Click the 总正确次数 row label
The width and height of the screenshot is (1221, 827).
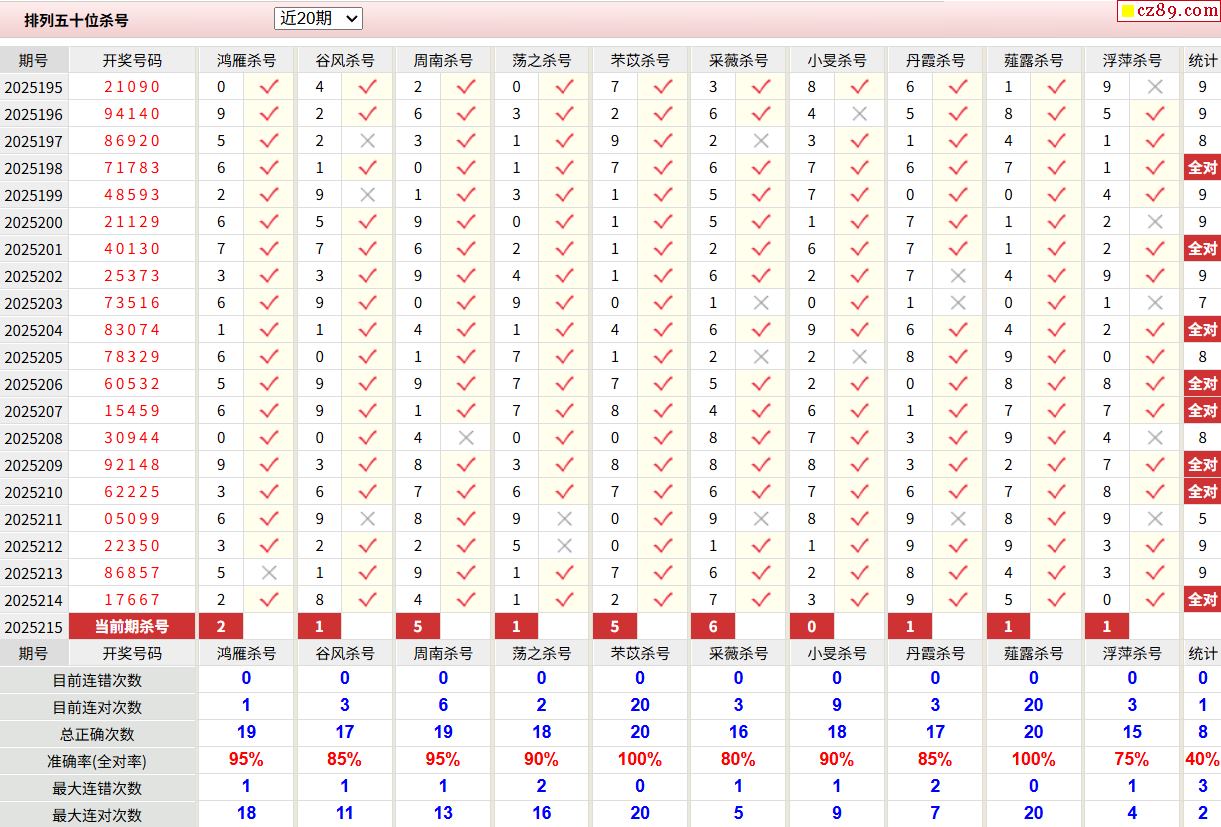[x=98, y=734]
